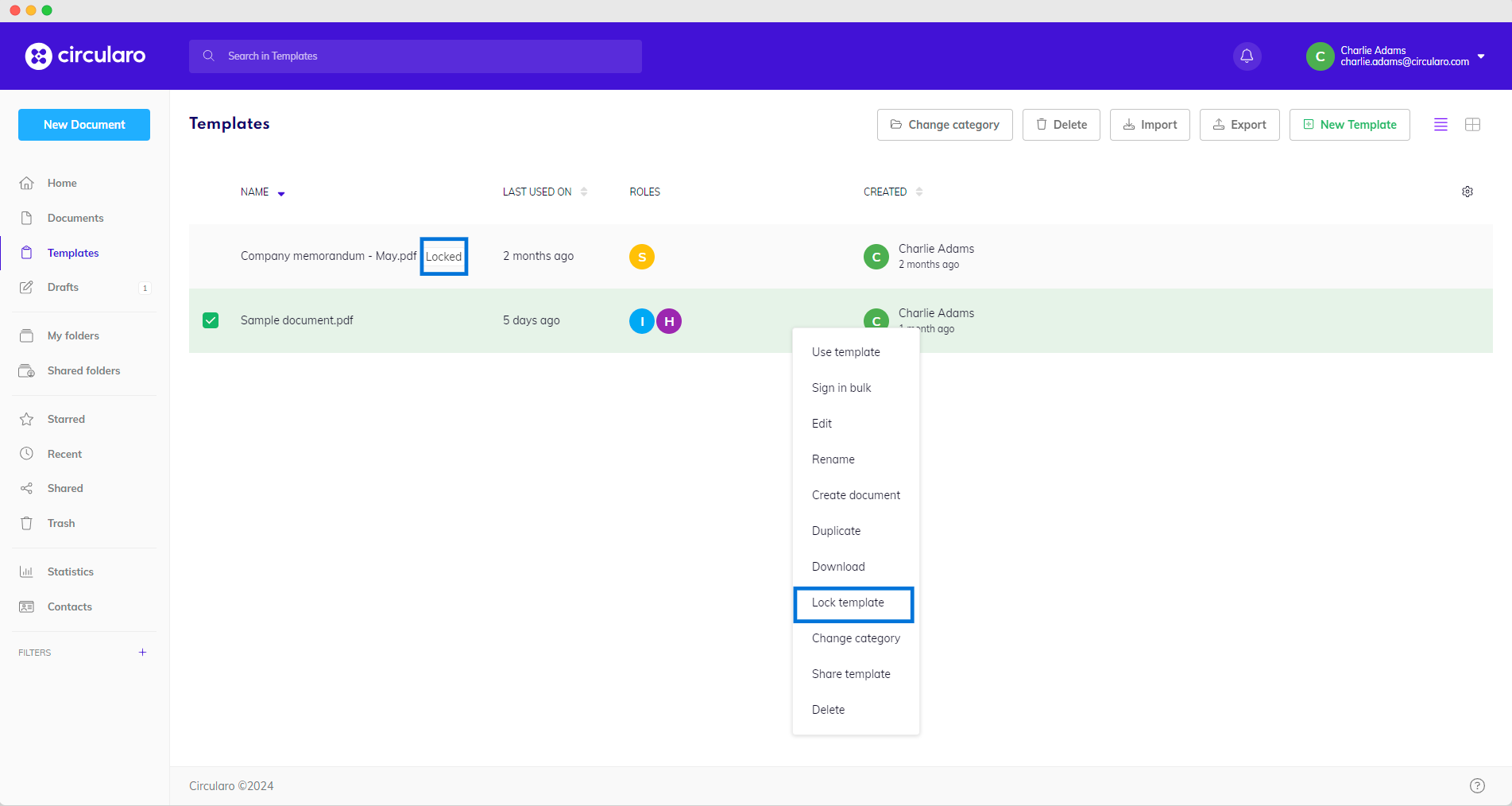The width and height of the screenshot is (1512, 806).
Task: Open Trash in the sidebar
Action: coord(60,523)
